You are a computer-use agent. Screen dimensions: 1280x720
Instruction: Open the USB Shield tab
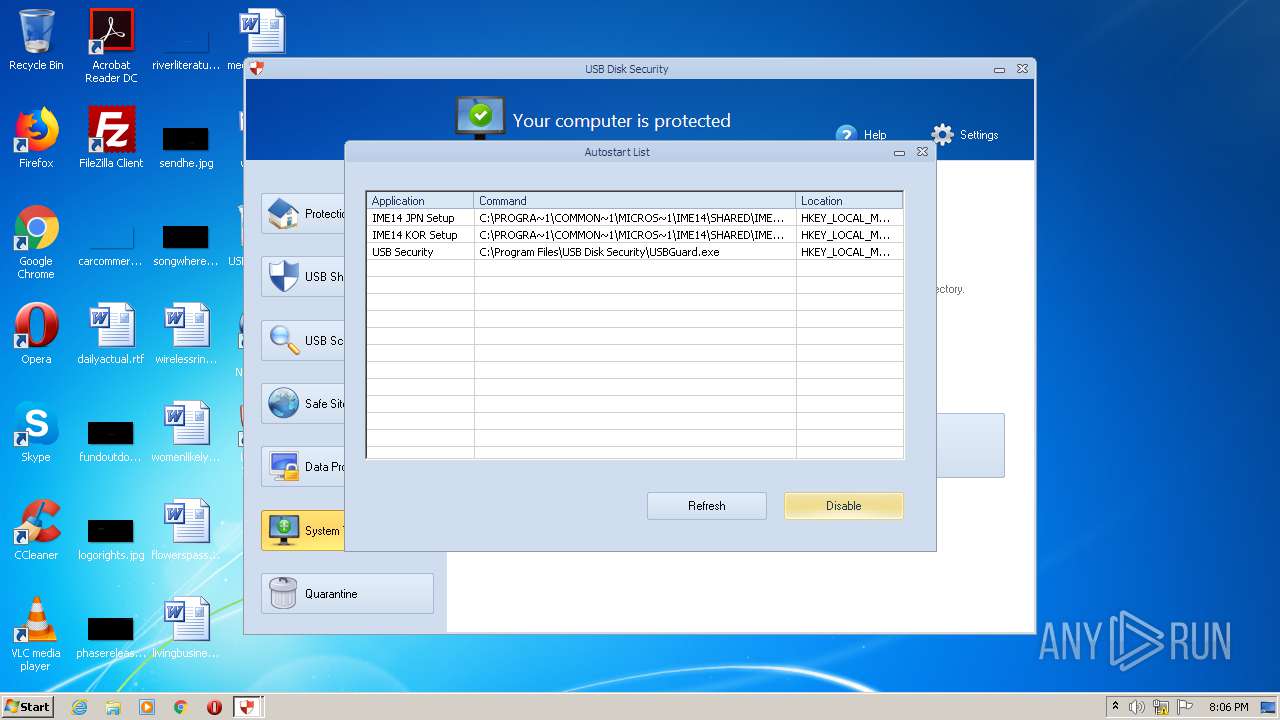(x=304, y=277)
